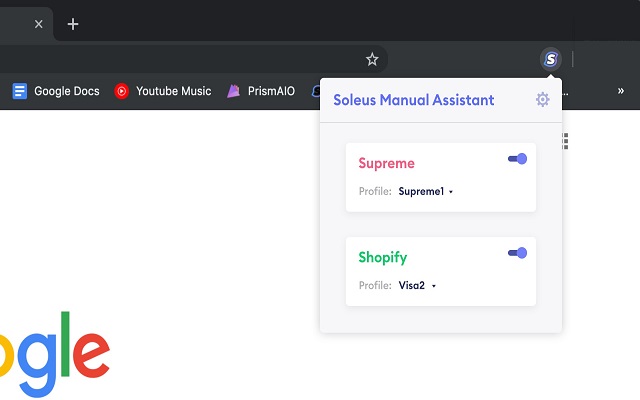Click the Soleus extension icon in toolbar
The image size is (640, 400).
tap(550, 59)
